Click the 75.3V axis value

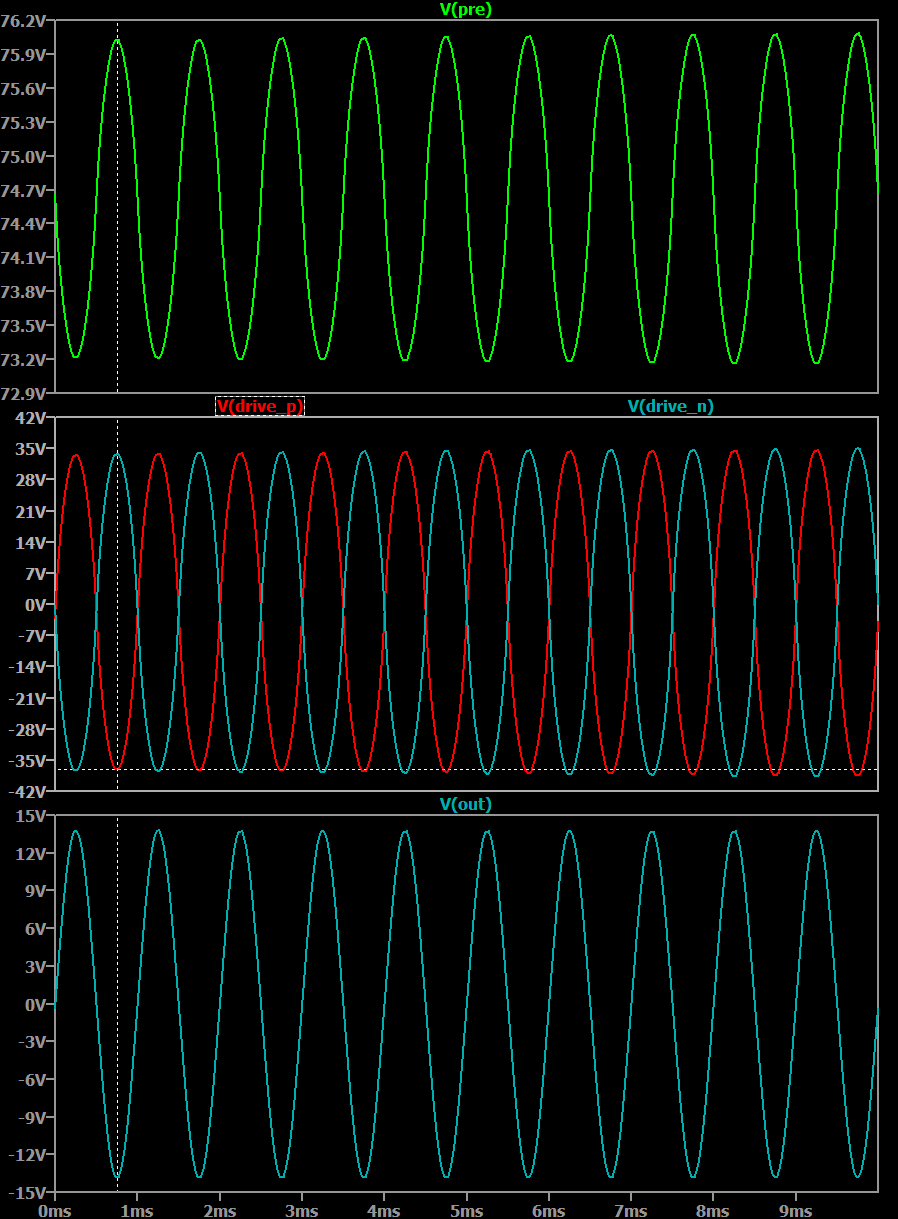(x=22, y=123)
